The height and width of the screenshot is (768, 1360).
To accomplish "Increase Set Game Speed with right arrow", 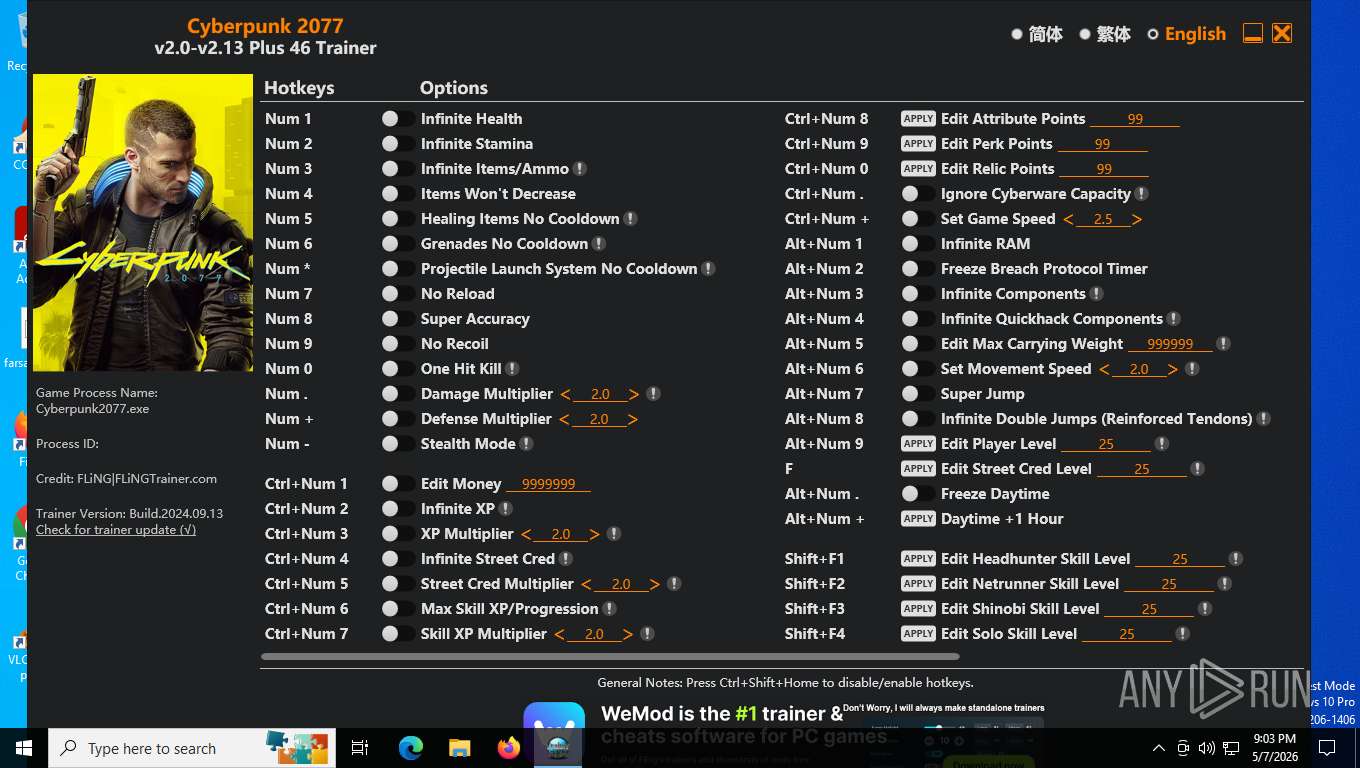I will 1137,219.
